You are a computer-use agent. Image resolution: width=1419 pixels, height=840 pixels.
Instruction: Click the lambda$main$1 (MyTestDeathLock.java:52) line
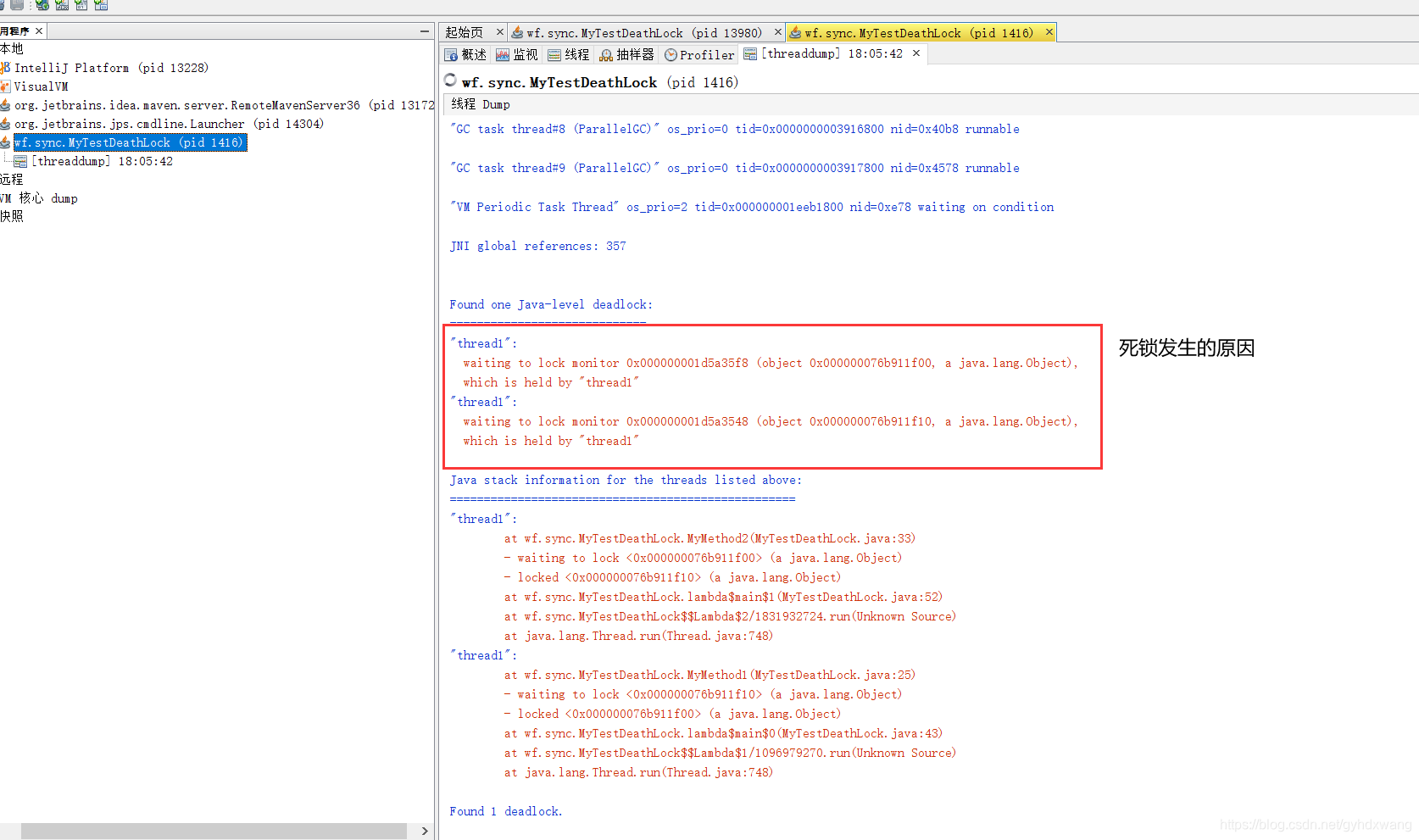724,598
